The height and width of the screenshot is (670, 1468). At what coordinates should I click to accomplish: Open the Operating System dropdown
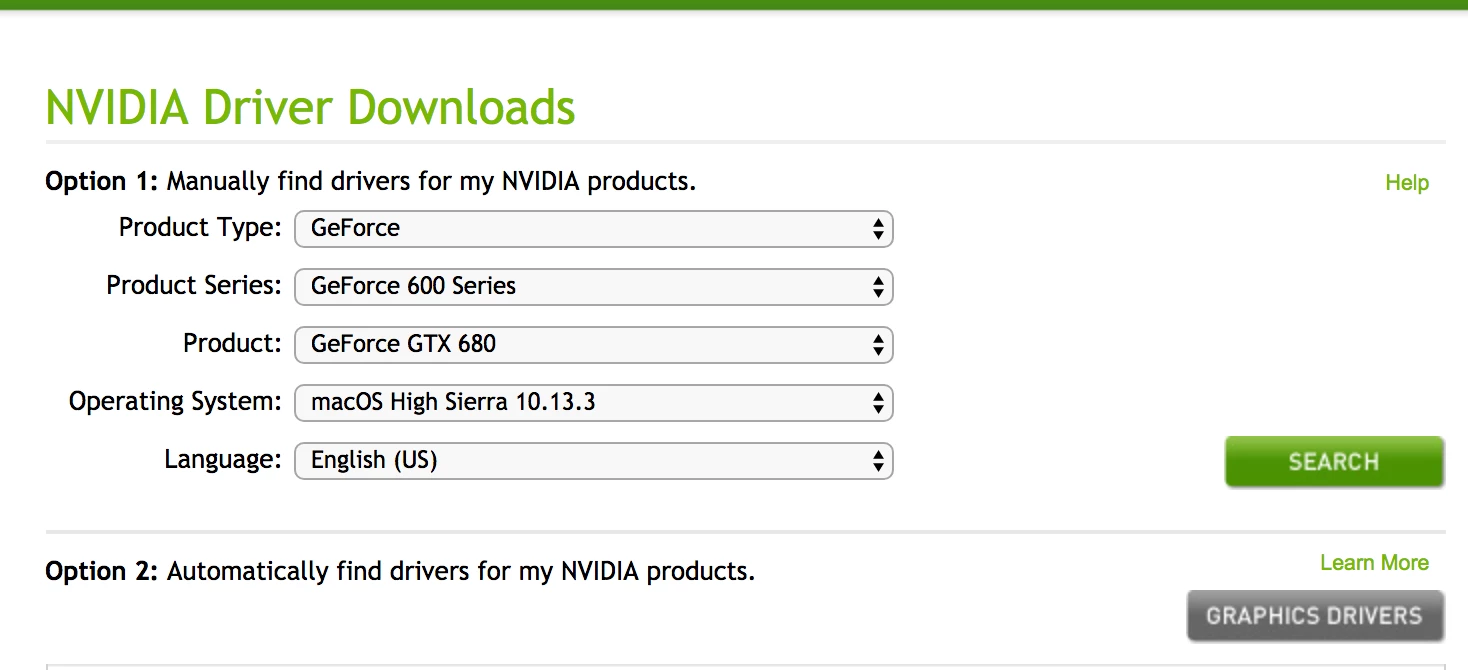[x=593, y=402]
